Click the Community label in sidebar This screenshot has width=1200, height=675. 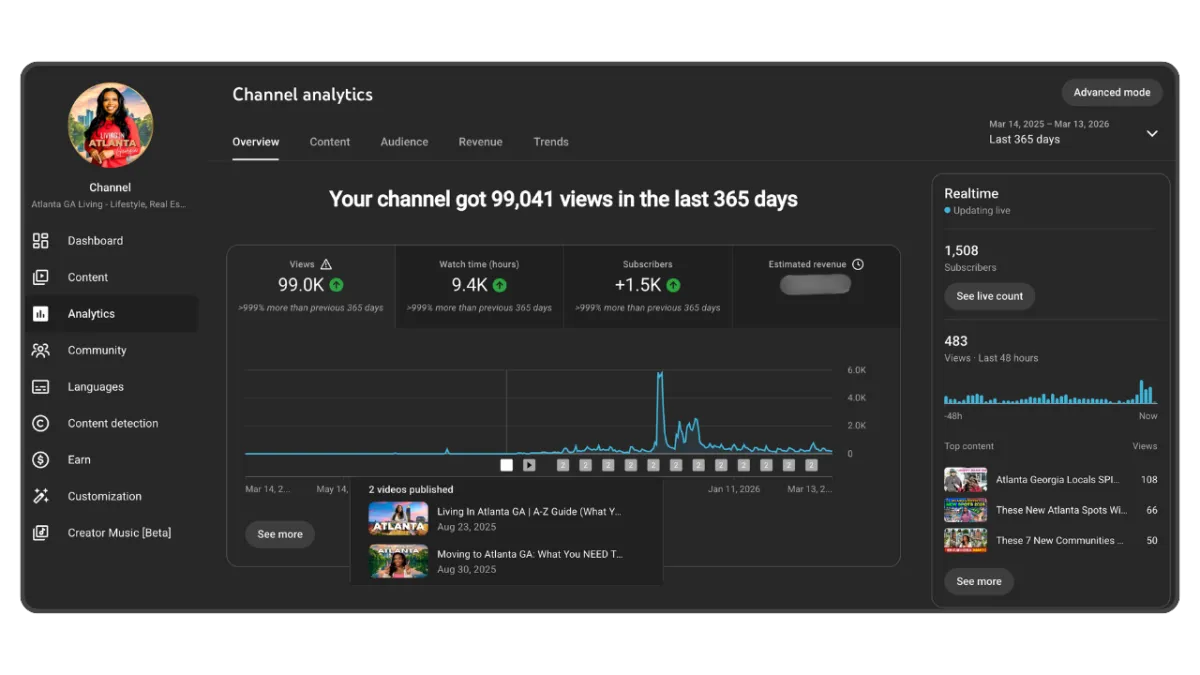[97, 350]
